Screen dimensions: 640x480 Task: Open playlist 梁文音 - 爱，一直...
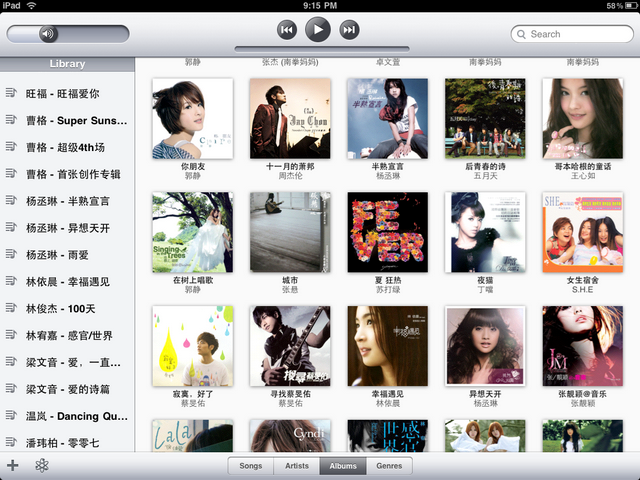tap(67, 362)
